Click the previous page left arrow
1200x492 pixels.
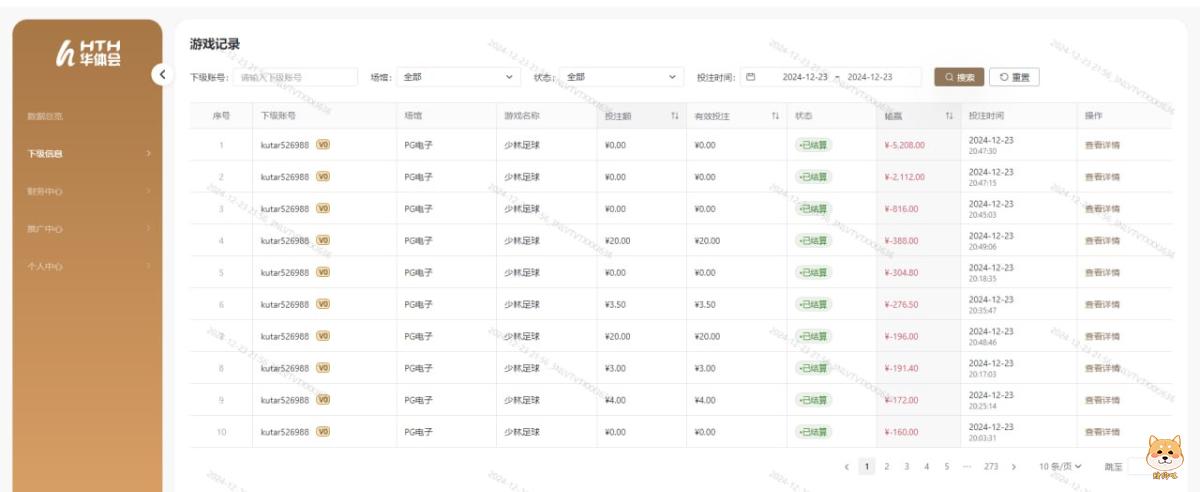point(847,466)
